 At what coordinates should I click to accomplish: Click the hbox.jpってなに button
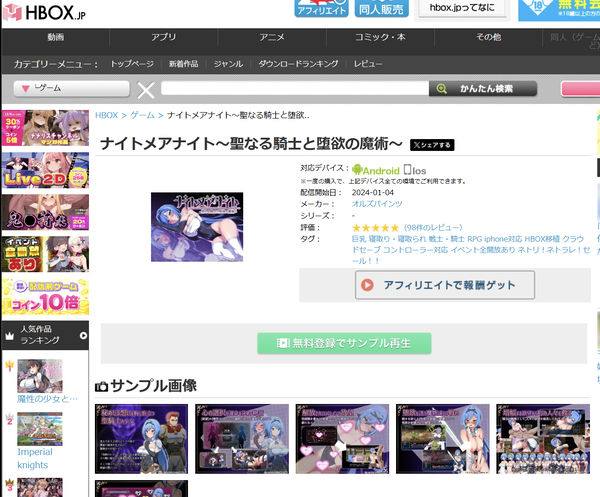462,8
